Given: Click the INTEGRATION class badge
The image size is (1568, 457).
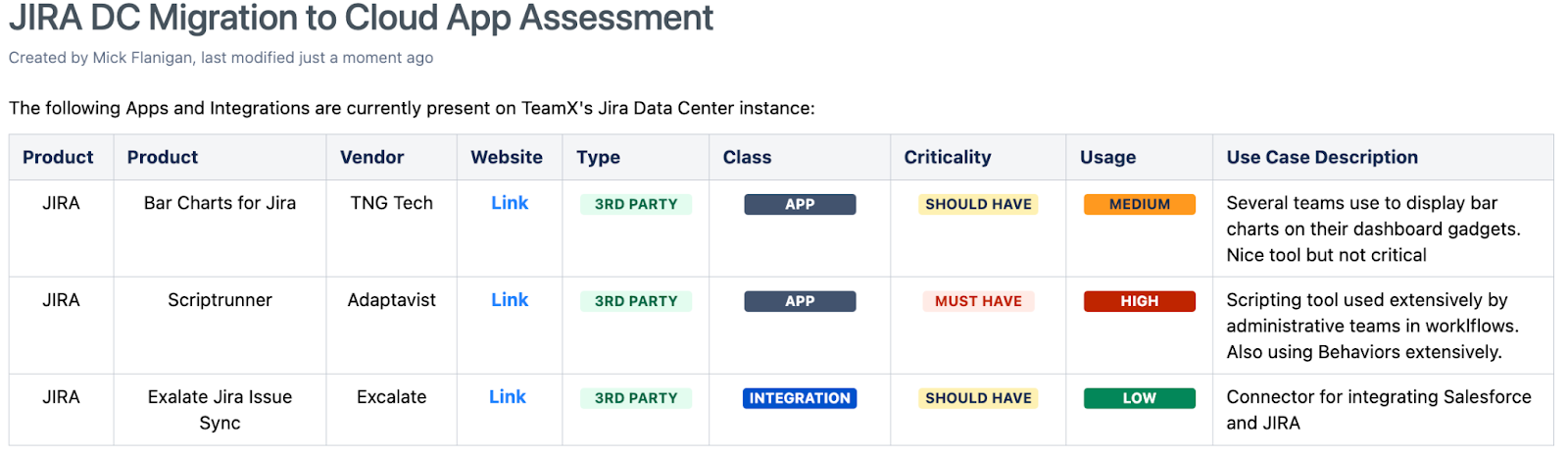Looking at the screenshot, I should (x=800, y=398).
